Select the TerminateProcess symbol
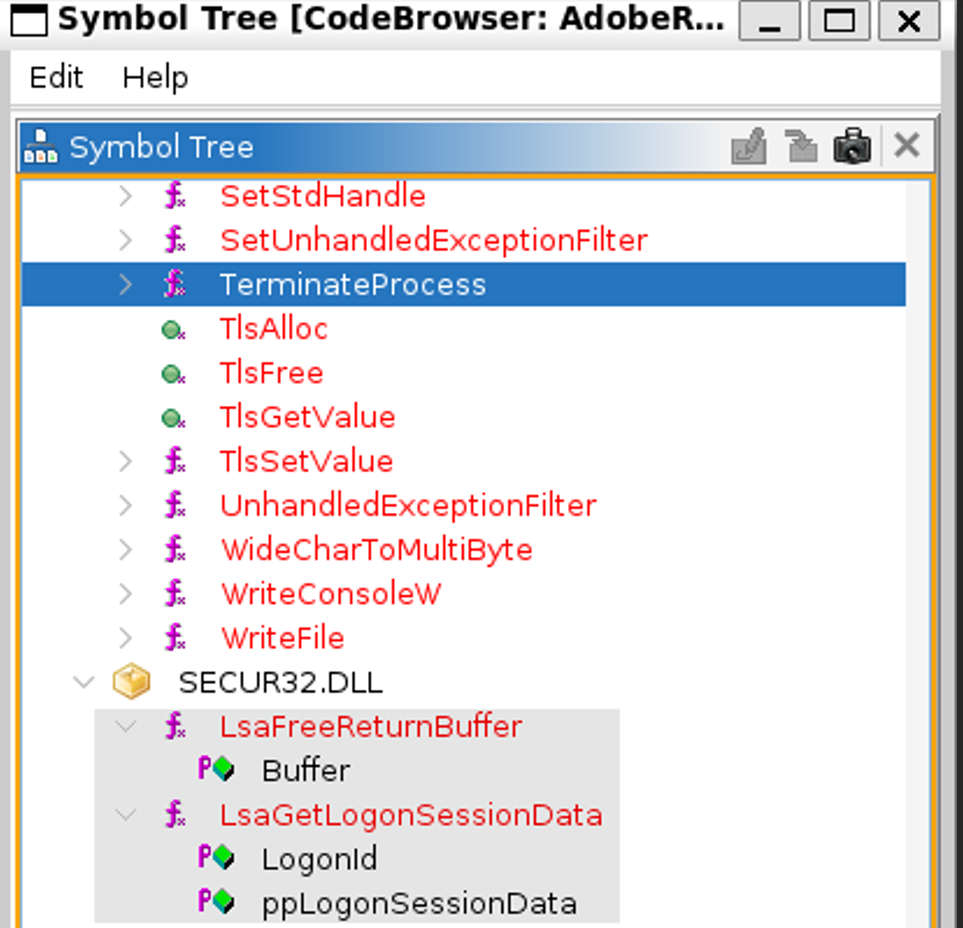 coord(353,285)
